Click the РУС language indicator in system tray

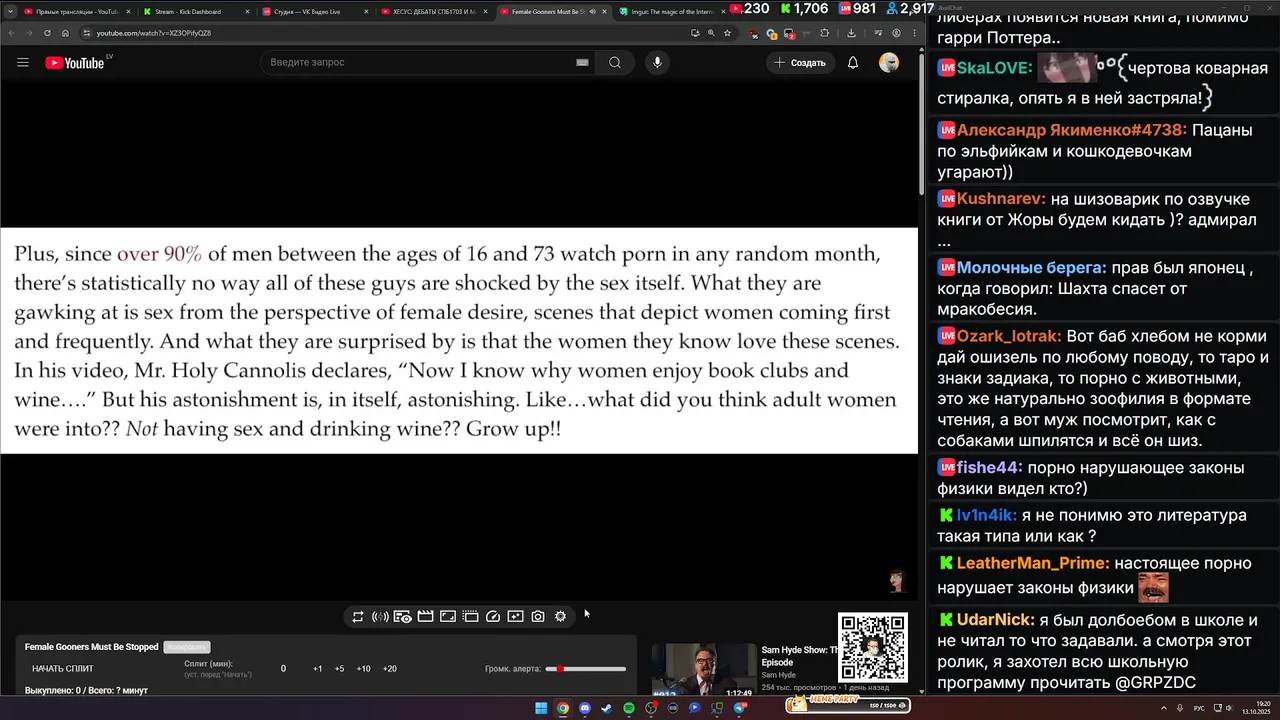pos(1199,708)
